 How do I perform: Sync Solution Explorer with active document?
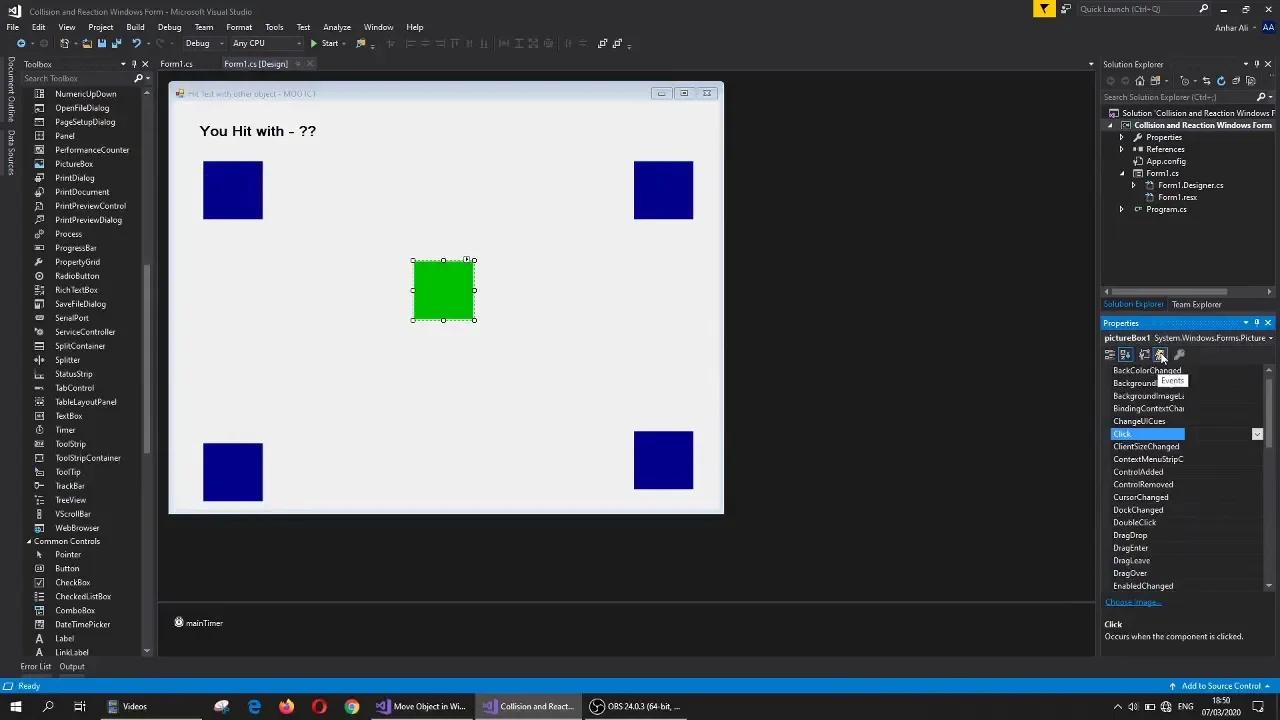click(1207, 81)
